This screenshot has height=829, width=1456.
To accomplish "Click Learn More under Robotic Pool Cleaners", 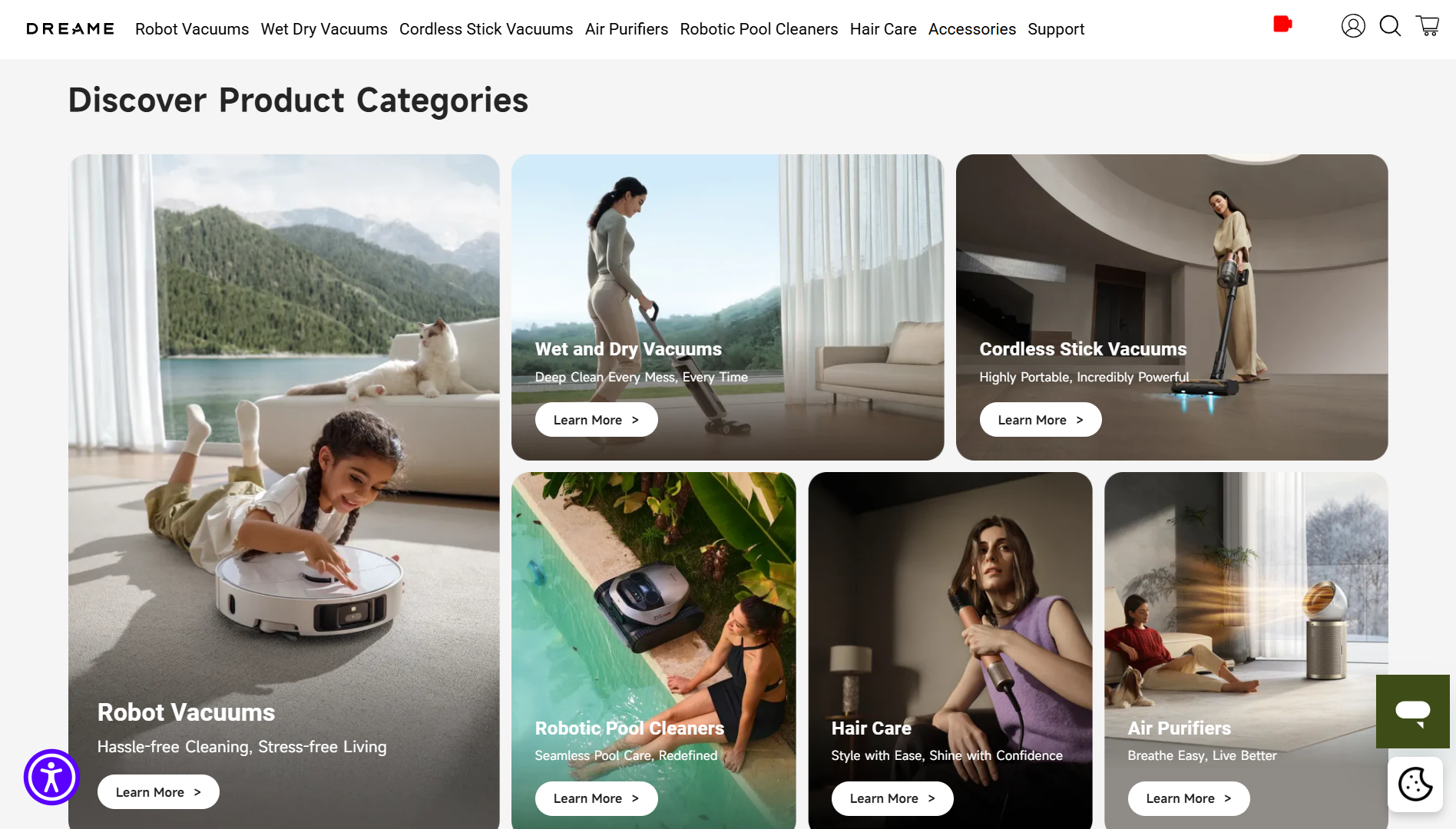I will click(x=596, y=798).
